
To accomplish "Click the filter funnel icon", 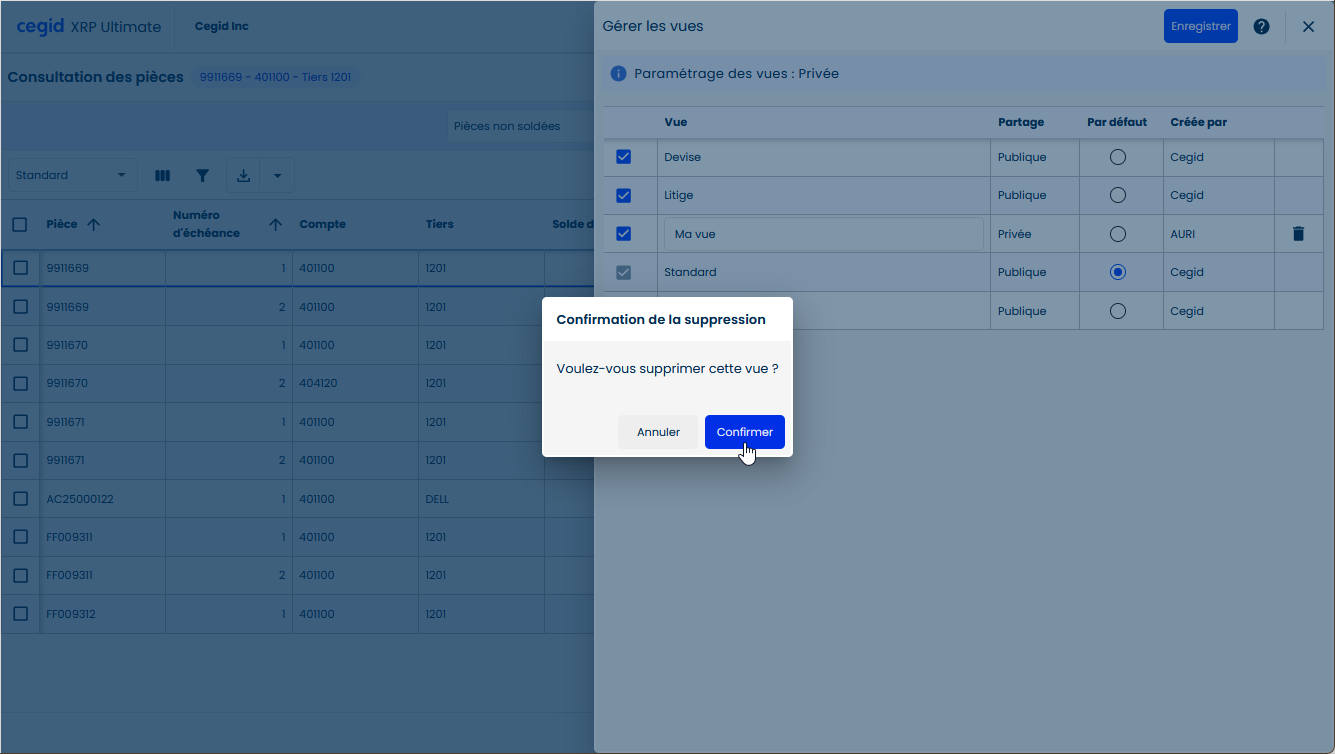I will click(x=202, y=176).
